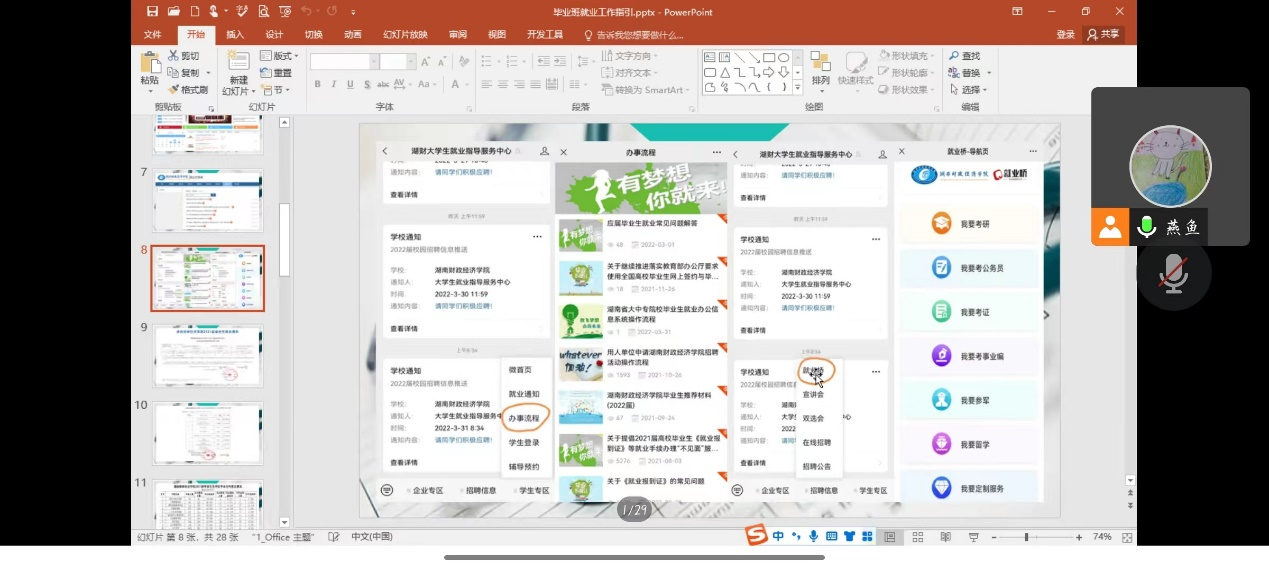
Task: Click the Reset (重置) slide icon
Action: 276,73
